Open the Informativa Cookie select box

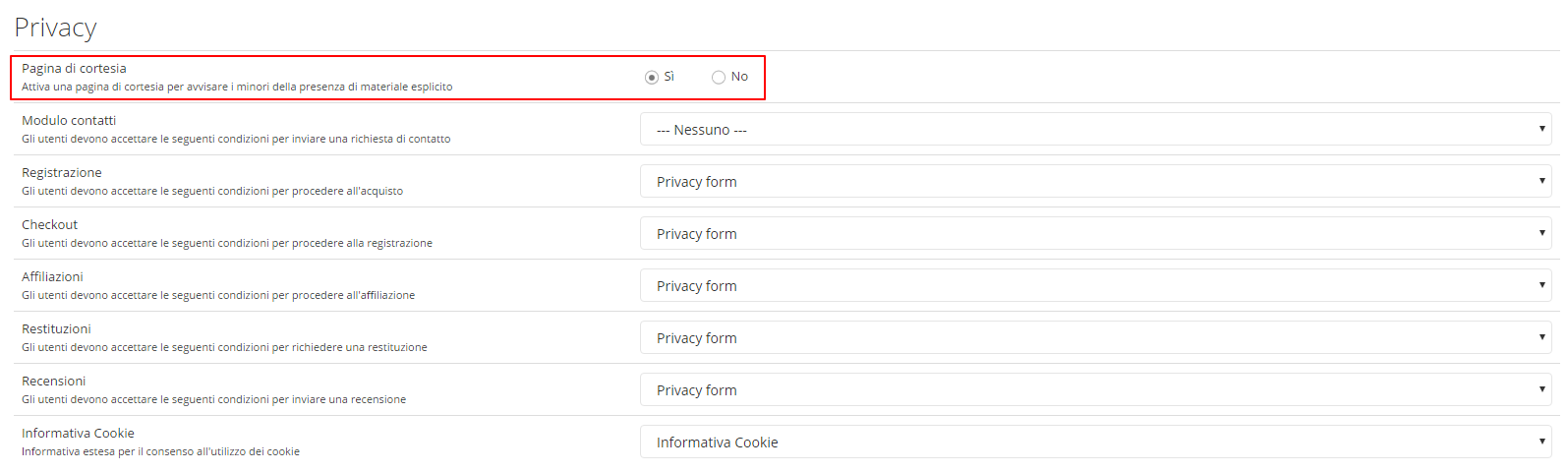1095,442
